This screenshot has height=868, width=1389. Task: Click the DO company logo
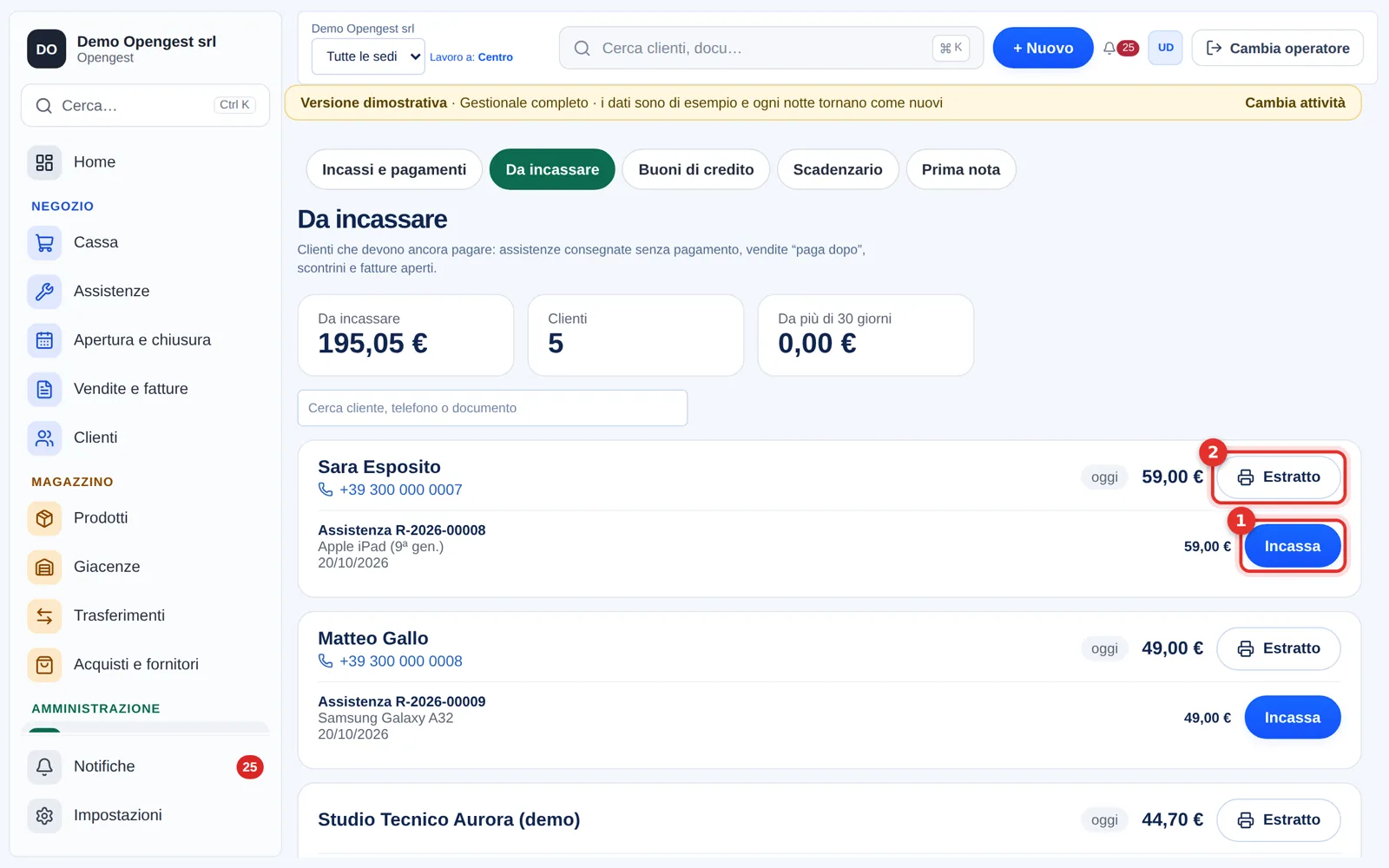[47, 49]
